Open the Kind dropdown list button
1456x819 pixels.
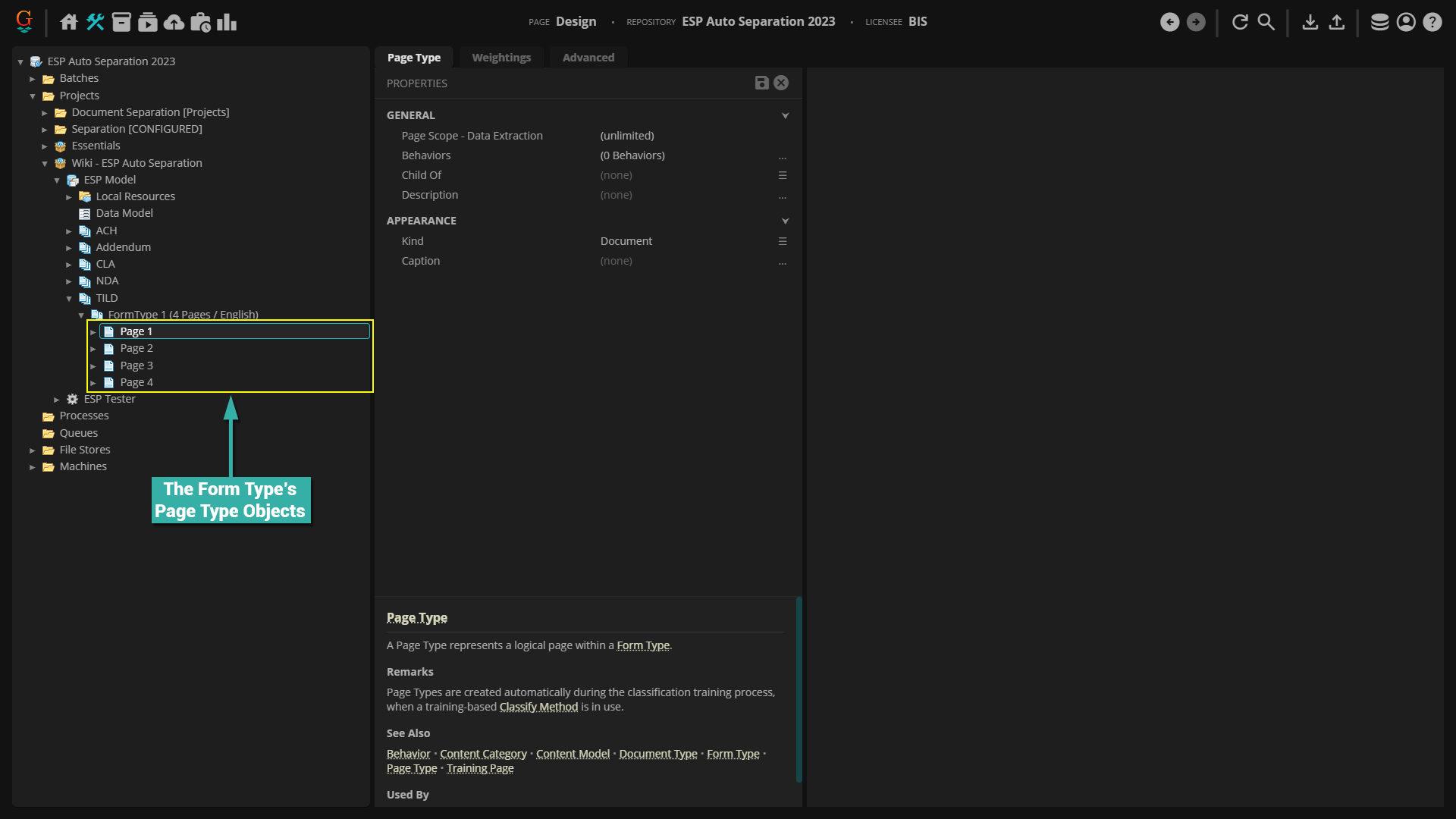782,241
